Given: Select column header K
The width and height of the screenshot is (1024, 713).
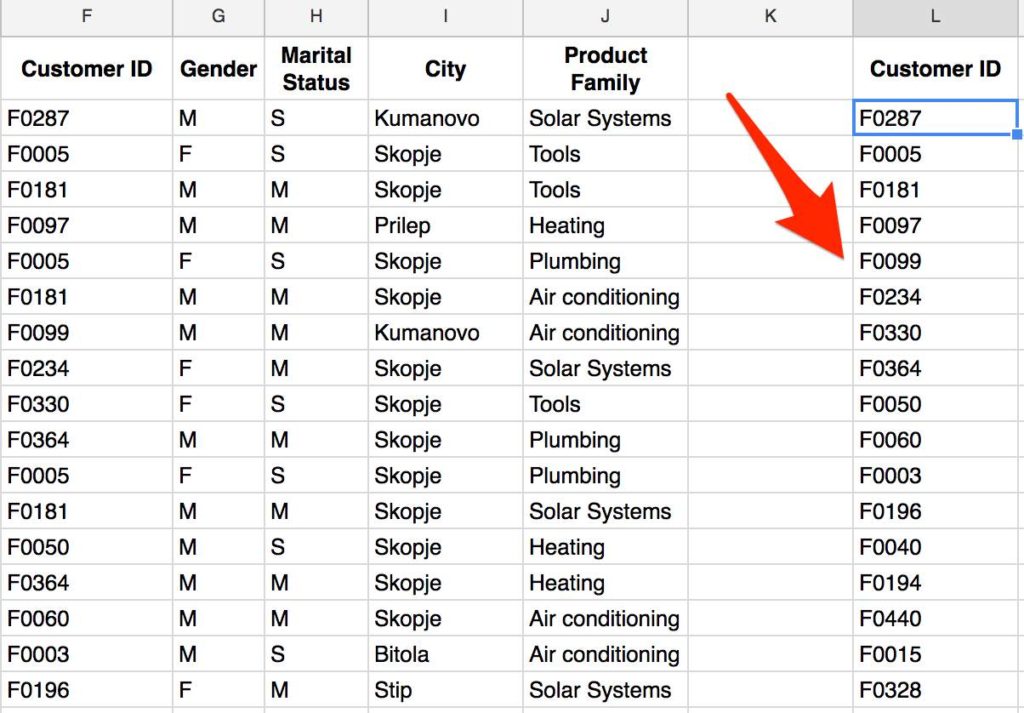Looking at the screenshot, I should pyautogui.click(x=770, y=16).
